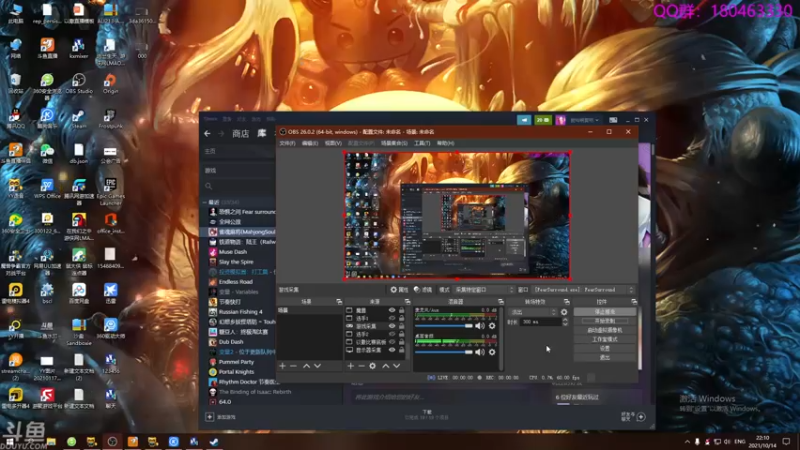Open source properties gear below sources list

372,366
